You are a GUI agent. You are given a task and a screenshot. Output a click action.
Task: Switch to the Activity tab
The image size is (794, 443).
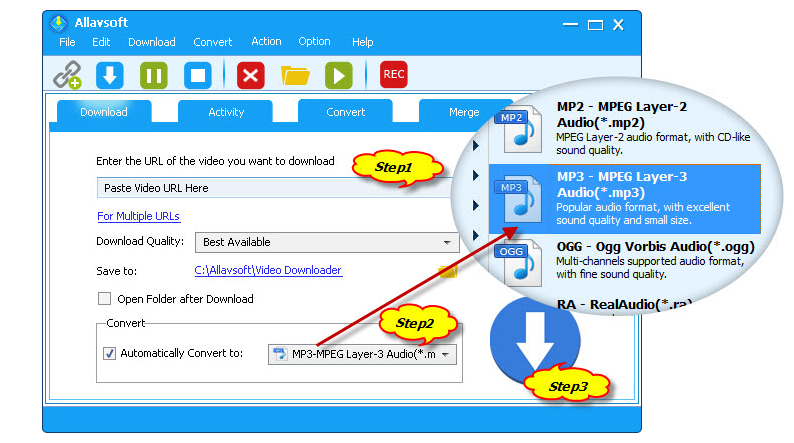click(226, 112)
